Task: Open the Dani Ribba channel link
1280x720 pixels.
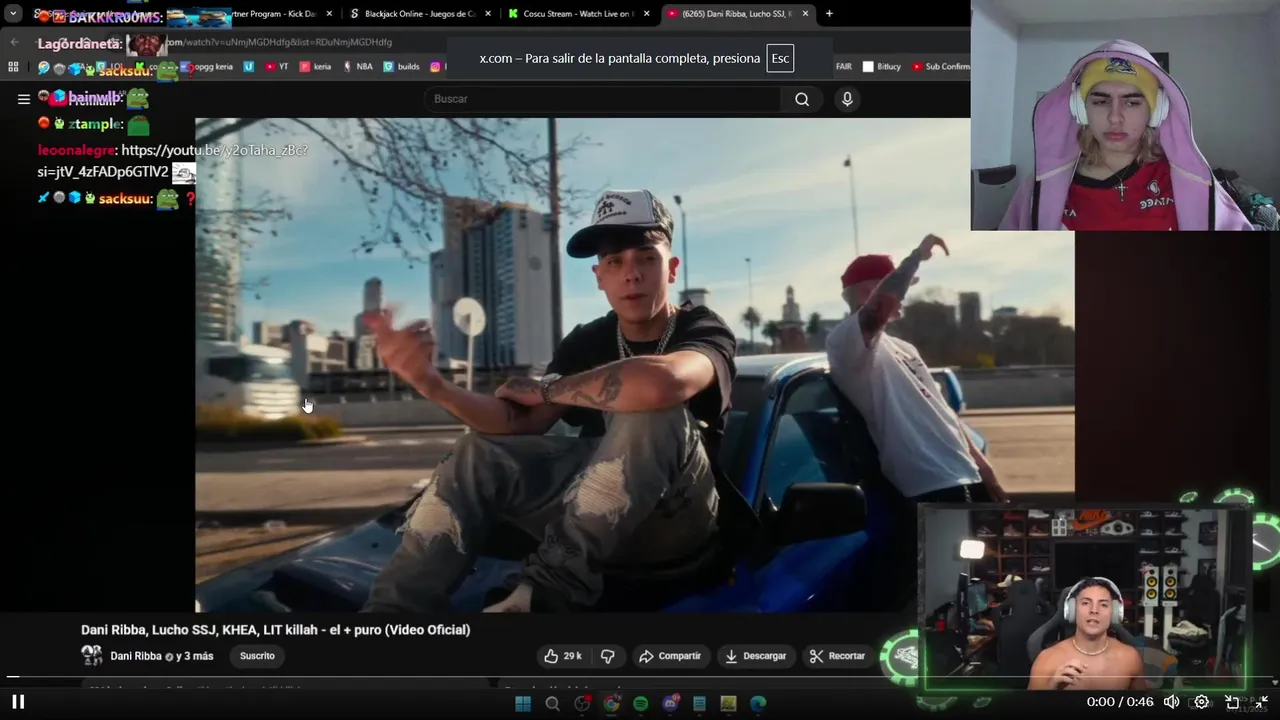Action: (x=136, y=656)
